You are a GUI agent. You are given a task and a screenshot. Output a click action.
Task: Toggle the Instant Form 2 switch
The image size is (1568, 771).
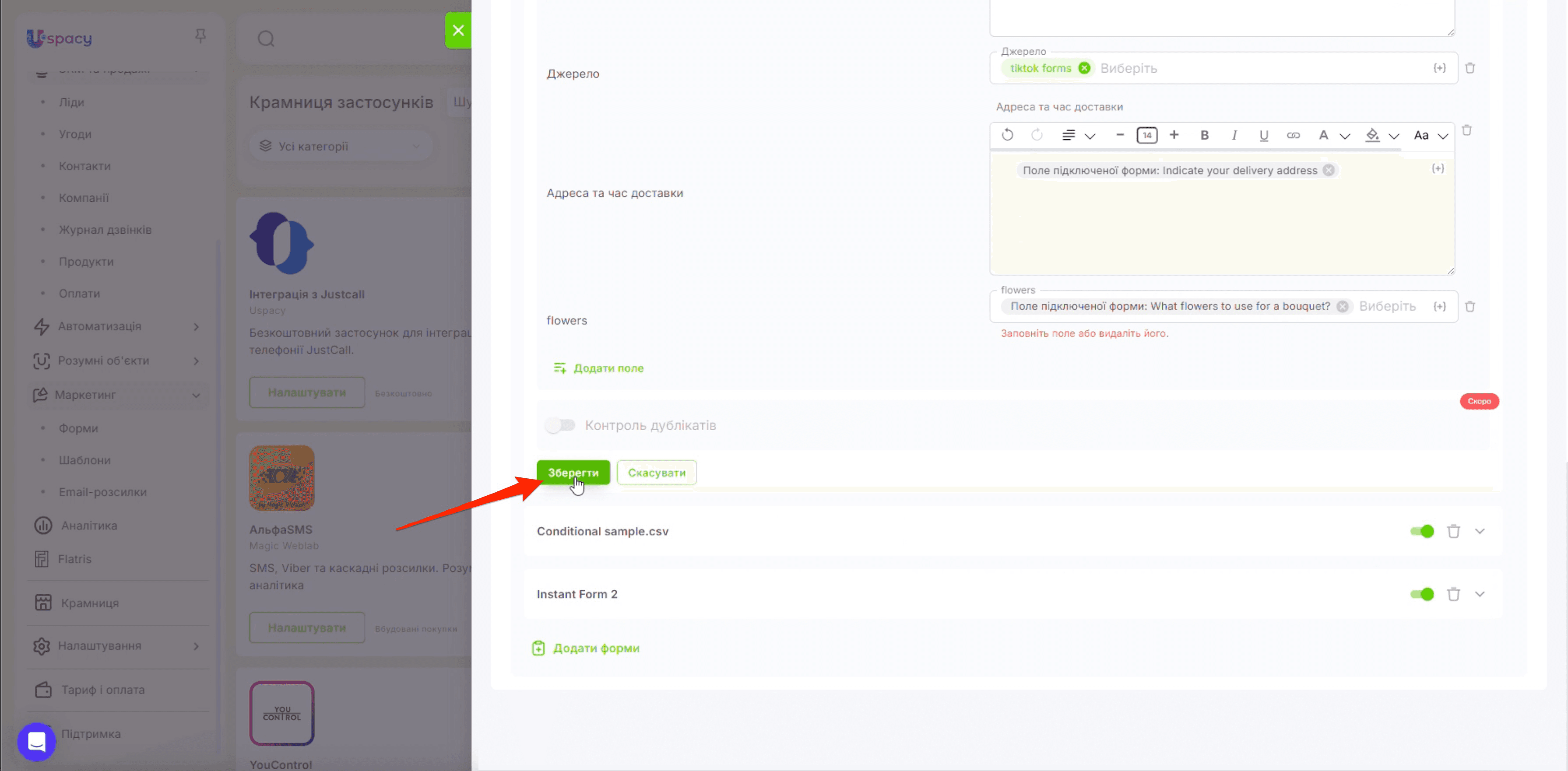(x=1422, y=594)
